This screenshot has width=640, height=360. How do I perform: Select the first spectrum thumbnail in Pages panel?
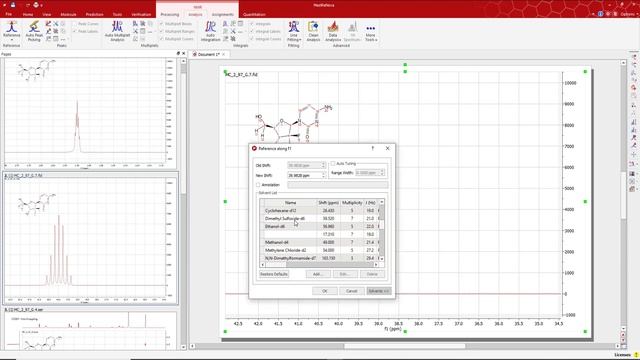pos(90,113)
